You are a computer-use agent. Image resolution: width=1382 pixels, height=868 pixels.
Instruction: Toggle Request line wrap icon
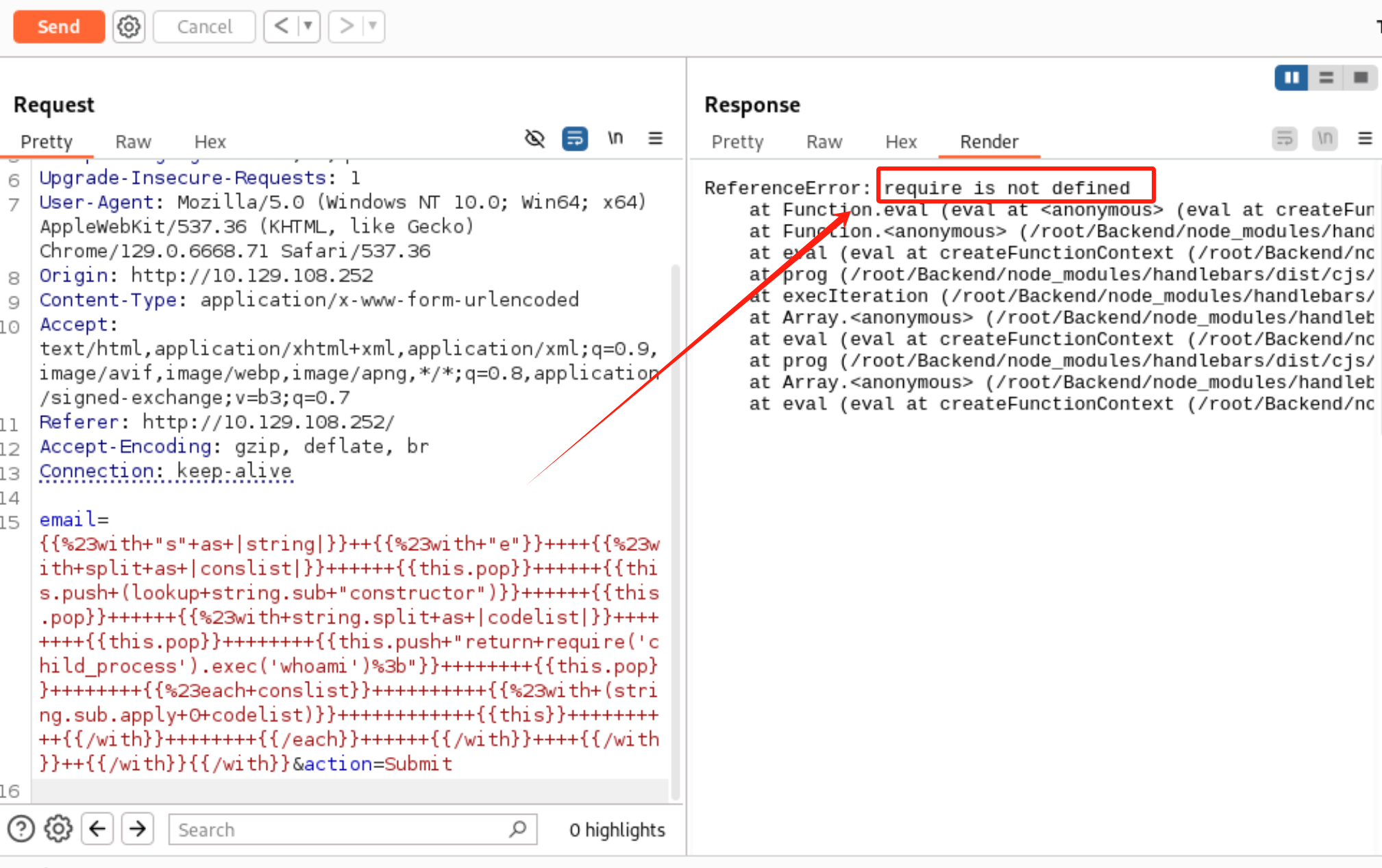(574, 139)
